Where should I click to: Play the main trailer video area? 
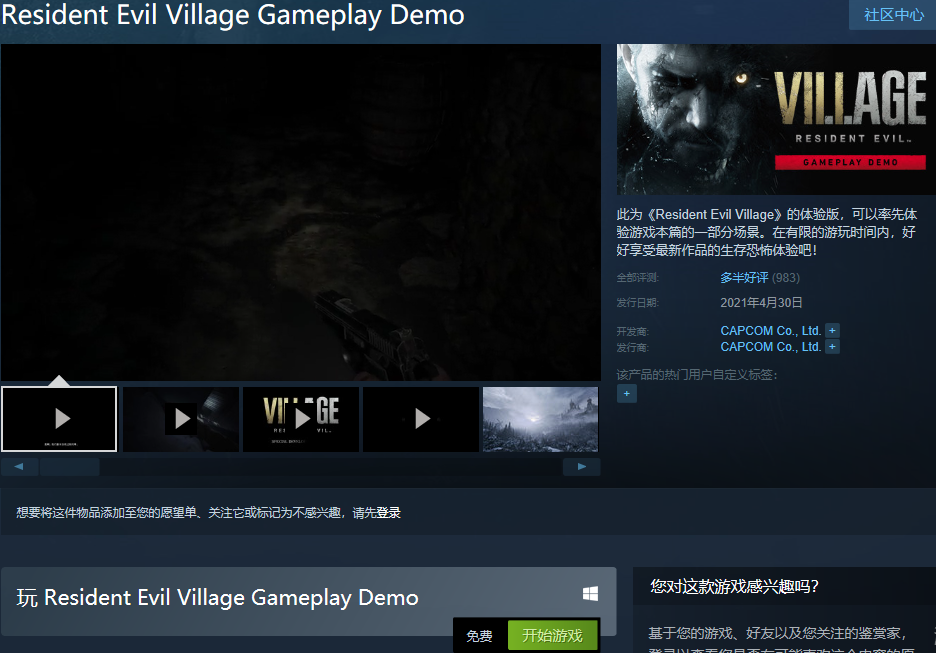pos(301,212)
